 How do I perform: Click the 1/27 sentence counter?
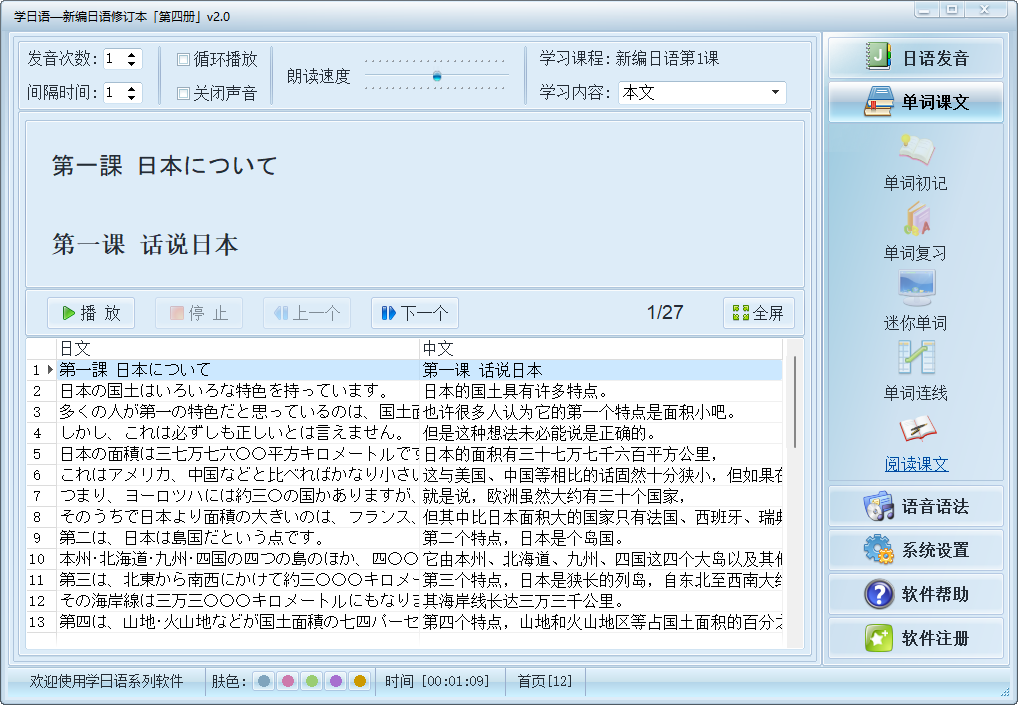click(665, 313)
